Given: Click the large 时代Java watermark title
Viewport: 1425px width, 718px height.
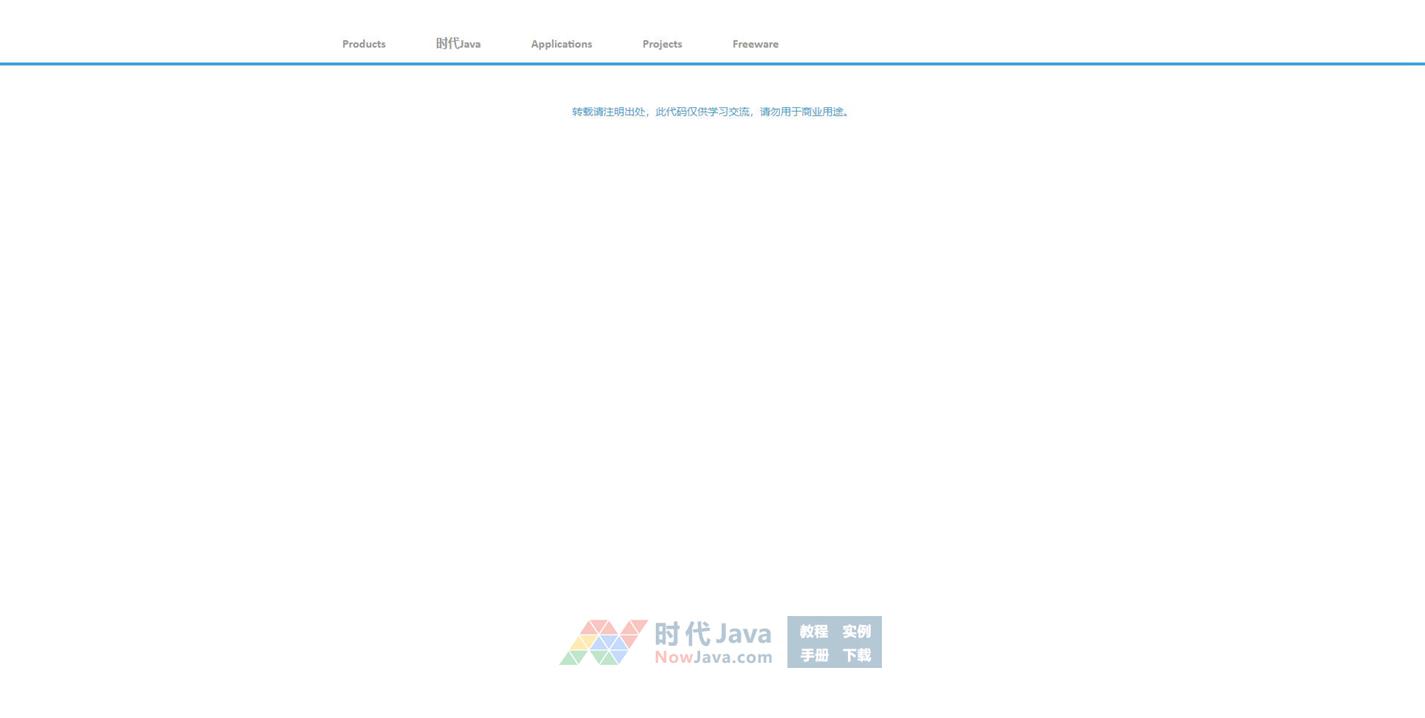Looking at the screenshot, I should pyautogui.click(x=713, y=634).
